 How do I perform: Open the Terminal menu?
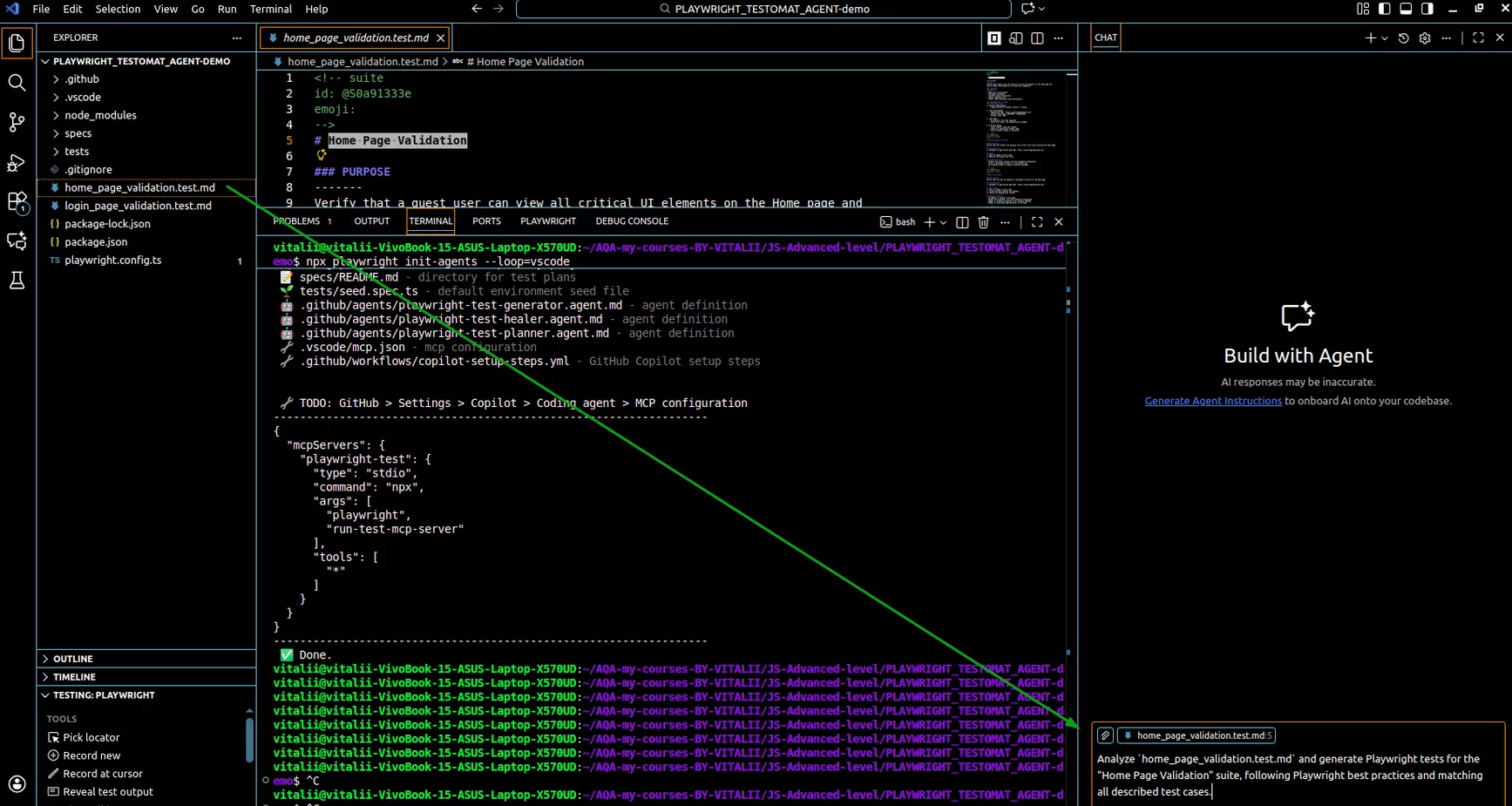click(270, 9)
